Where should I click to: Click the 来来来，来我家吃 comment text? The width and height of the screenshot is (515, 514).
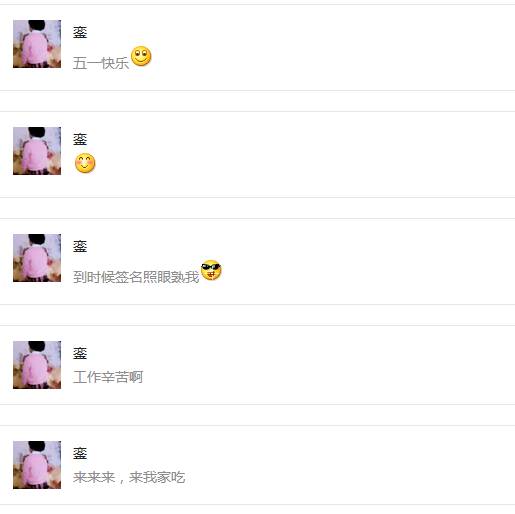pos(129,477)
